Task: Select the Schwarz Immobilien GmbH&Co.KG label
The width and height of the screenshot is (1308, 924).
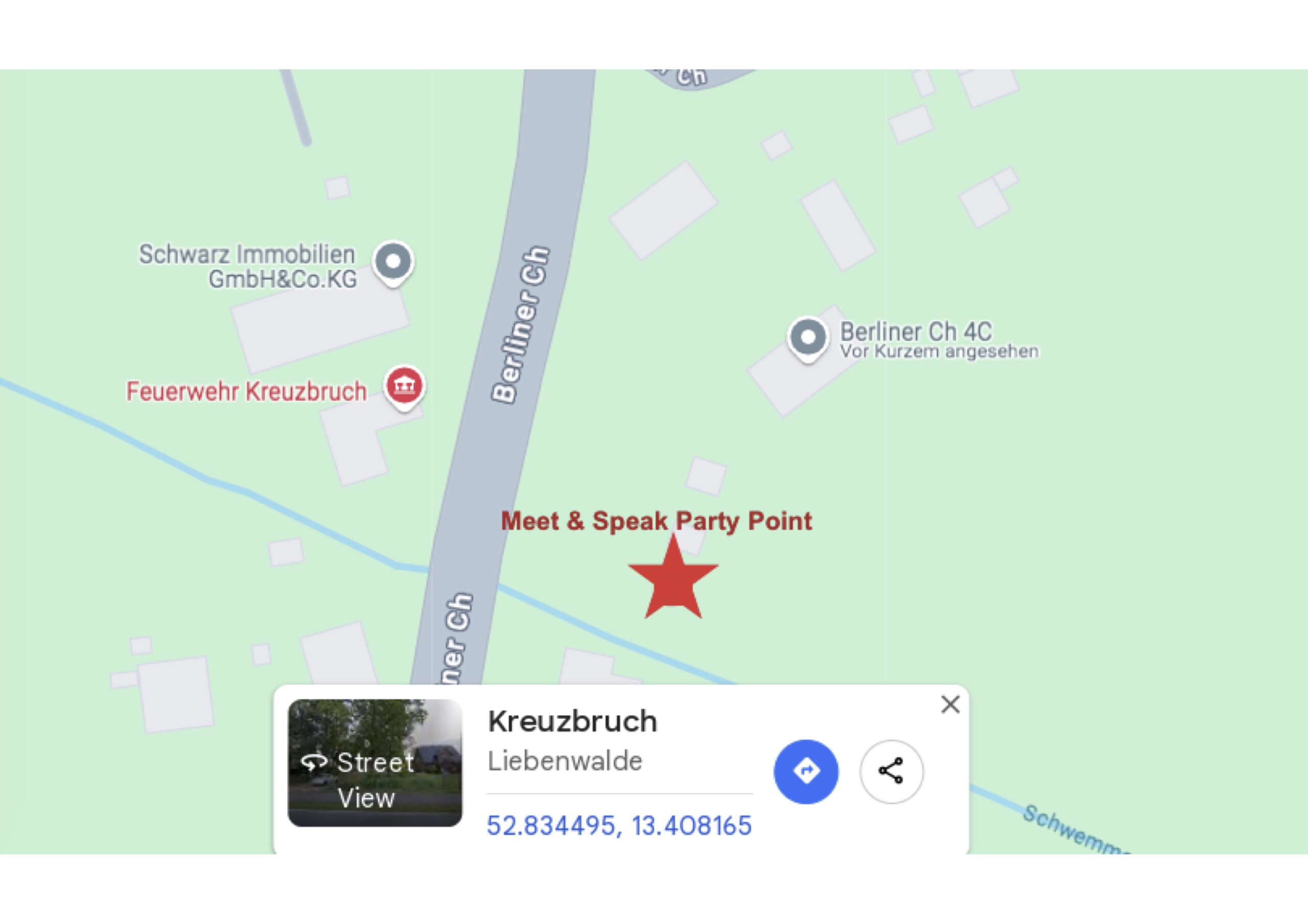Action: (x=248, y=267)
